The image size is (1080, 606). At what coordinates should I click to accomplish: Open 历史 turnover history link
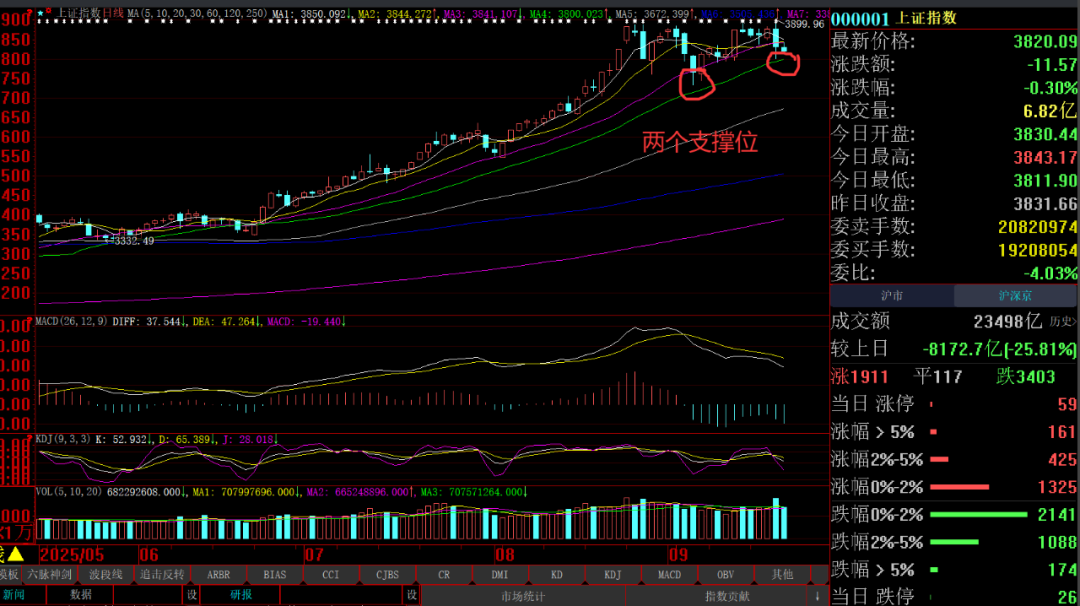[x=1062, y=322]
